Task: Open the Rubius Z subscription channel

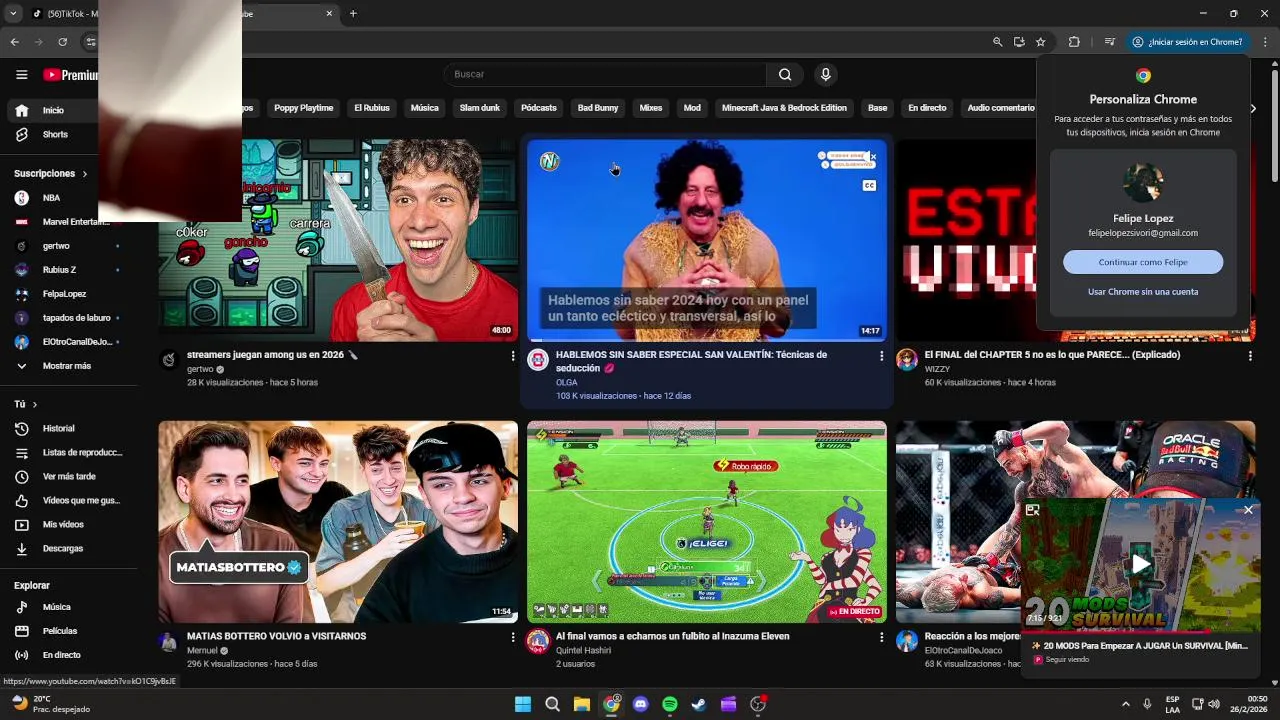Action: point(68,270)
